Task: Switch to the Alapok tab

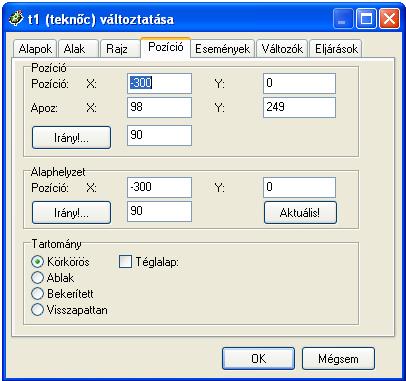Action: coord(35,49)
